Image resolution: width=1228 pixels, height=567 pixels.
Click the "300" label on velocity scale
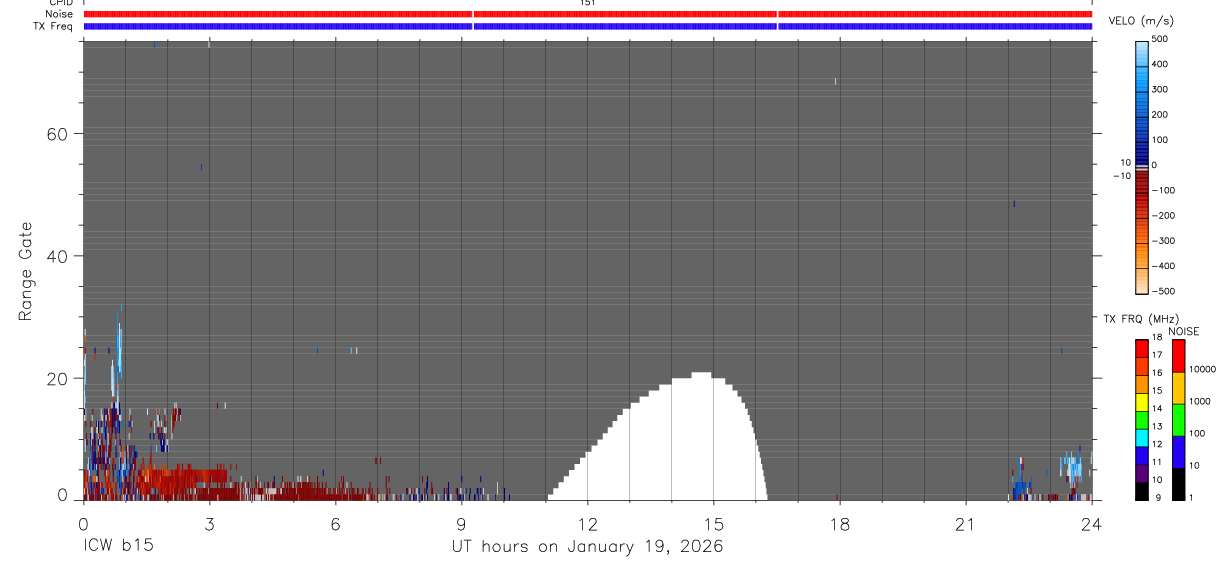click(x=1160, y=89)
